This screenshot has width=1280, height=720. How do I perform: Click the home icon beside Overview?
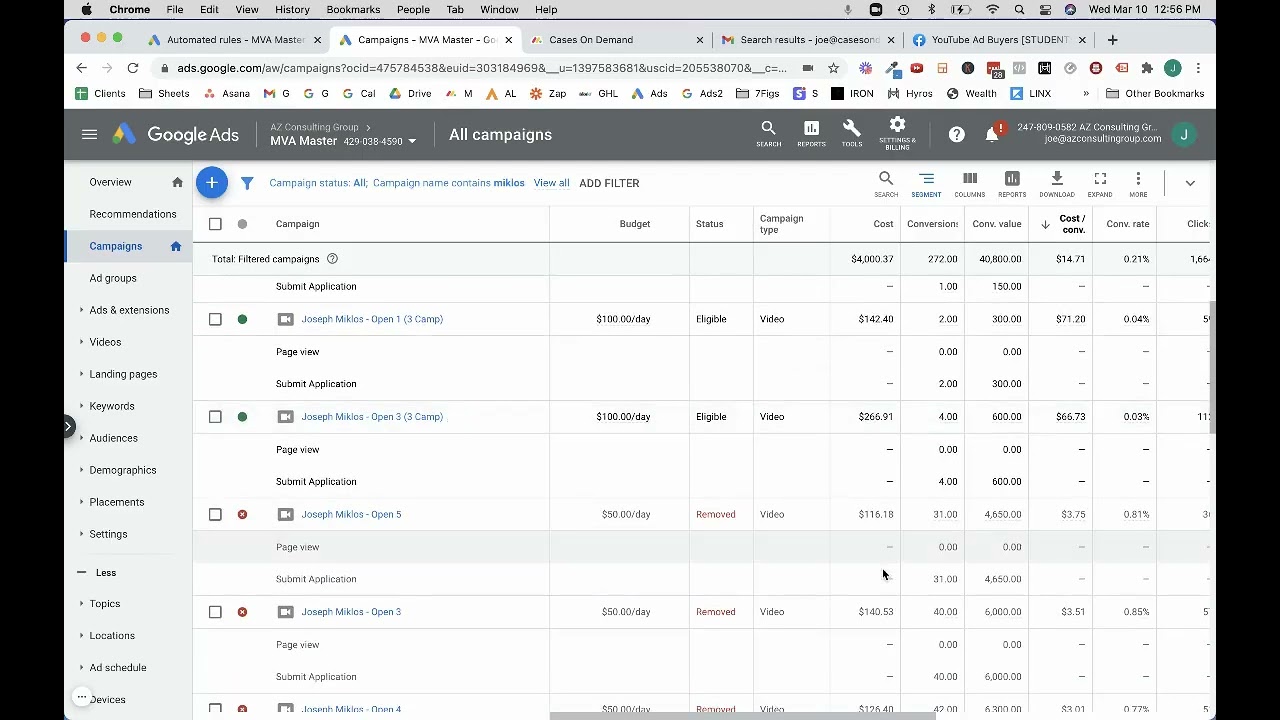click(x=177, y=182)
